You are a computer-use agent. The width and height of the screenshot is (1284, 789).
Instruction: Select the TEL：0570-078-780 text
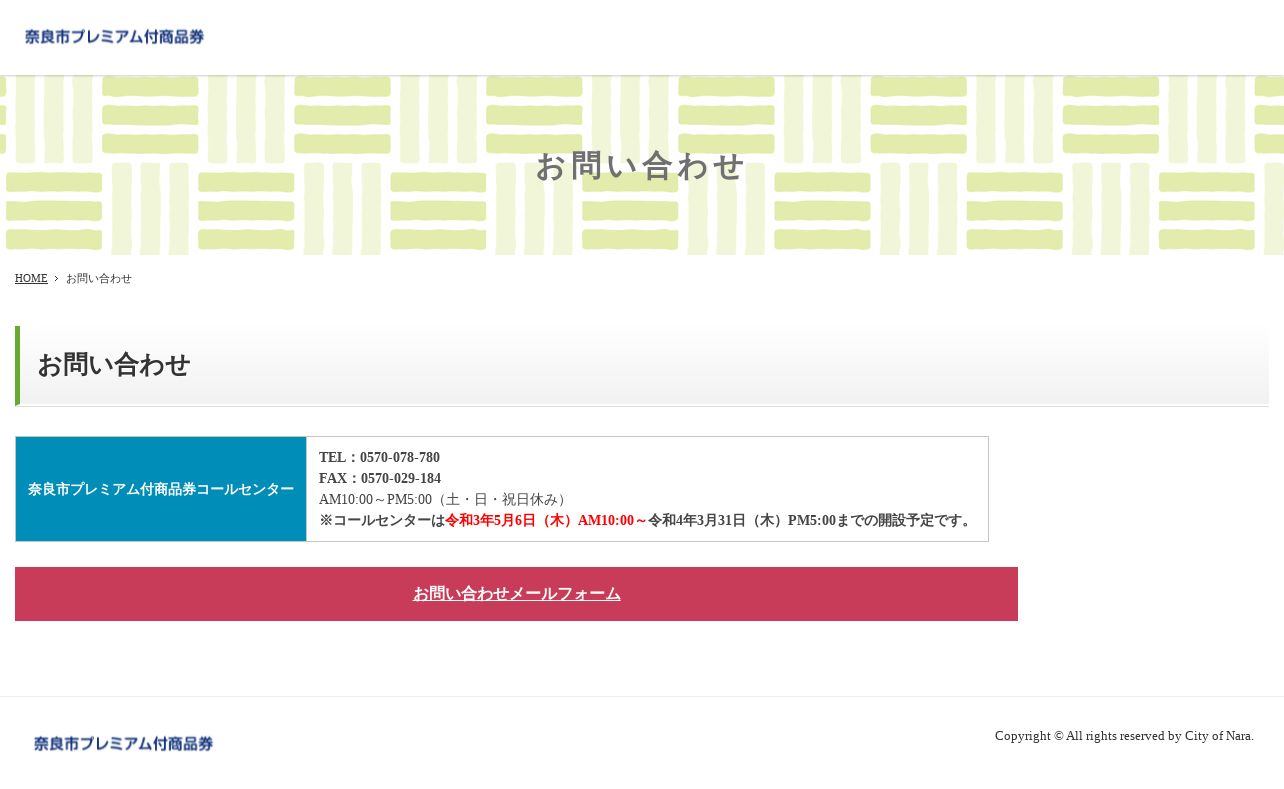pos(379,457)
